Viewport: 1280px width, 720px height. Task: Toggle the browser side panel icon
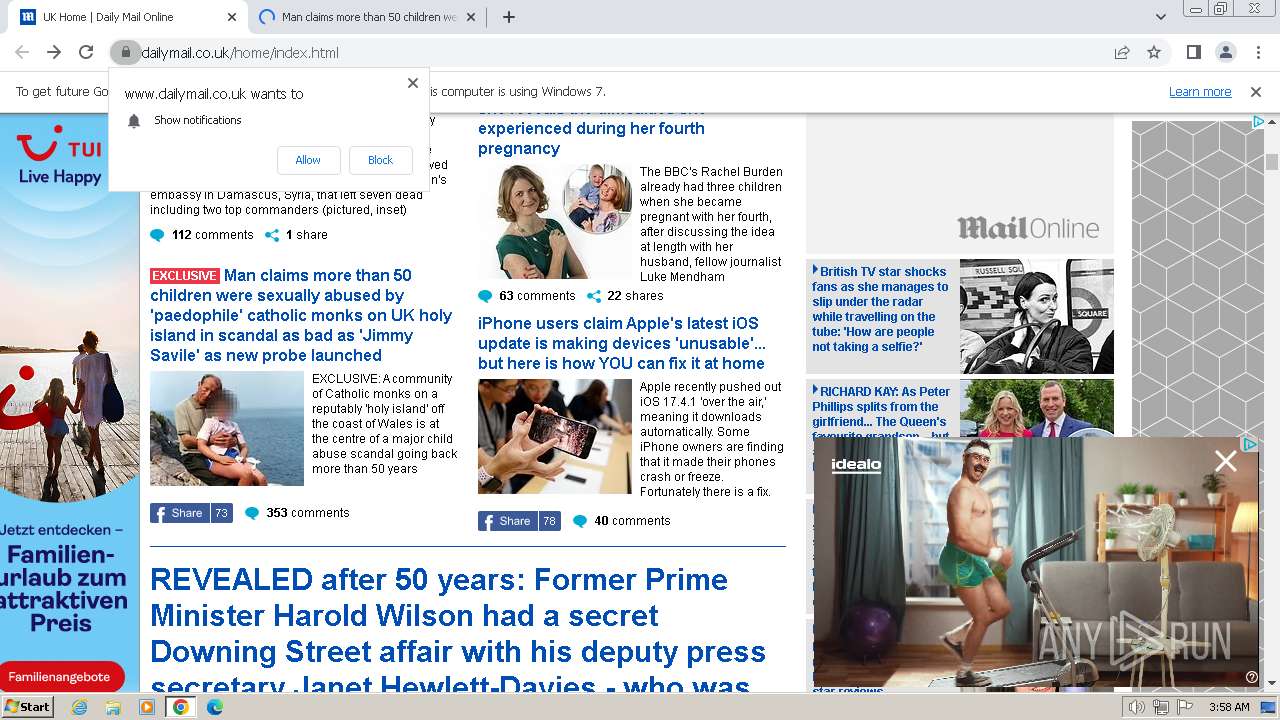[x=1193, y=52]
